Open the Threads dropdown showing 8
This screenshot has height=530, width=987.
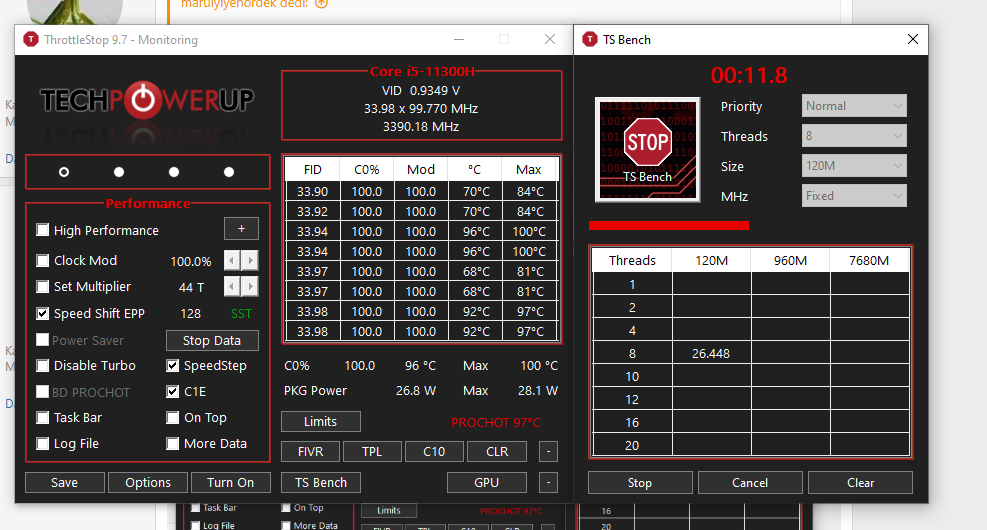(854, 135)
